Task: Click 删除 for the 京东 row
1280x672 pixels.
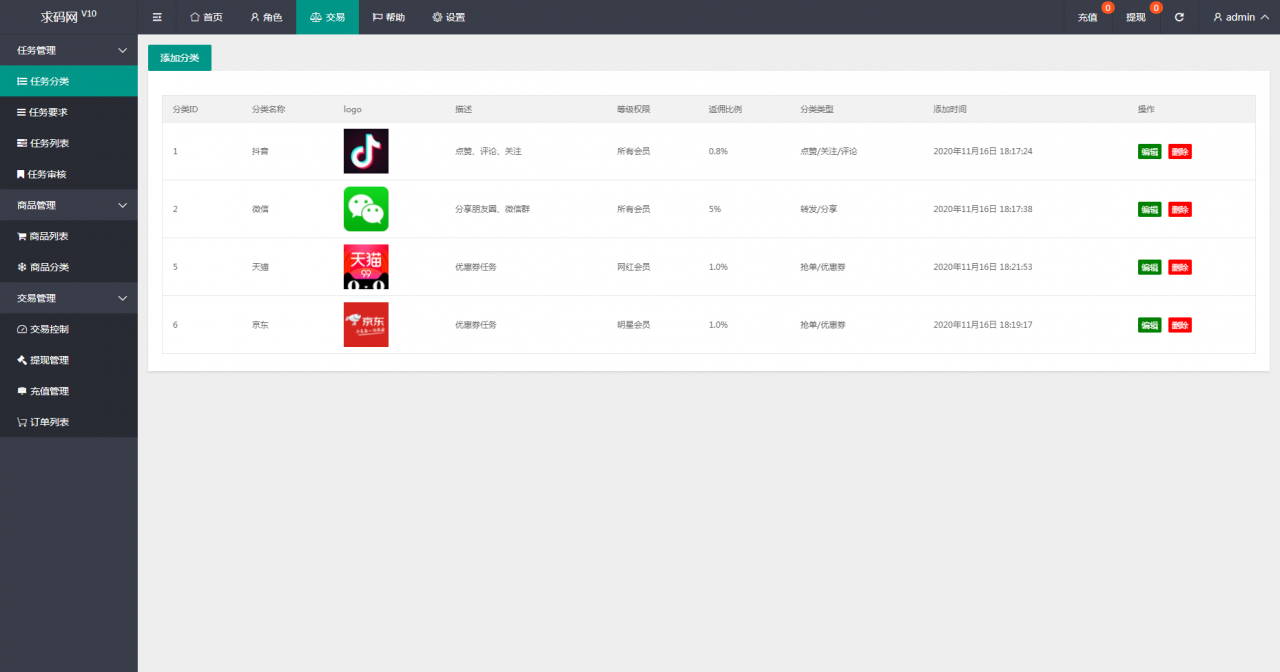Action: point(1180,325)
